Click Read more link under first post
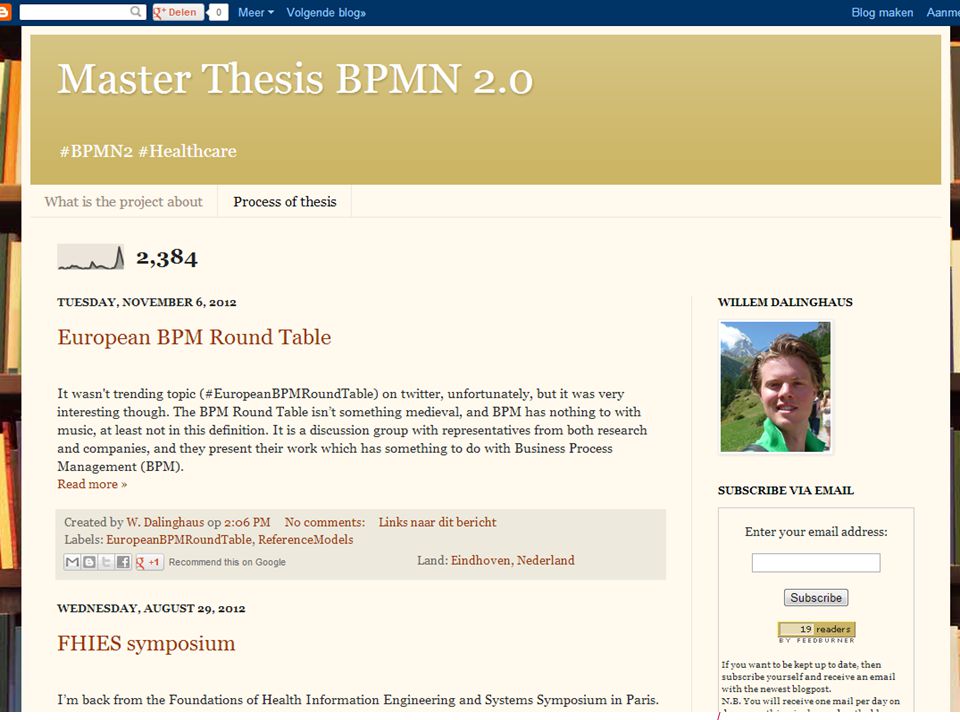 pos(92,484)
